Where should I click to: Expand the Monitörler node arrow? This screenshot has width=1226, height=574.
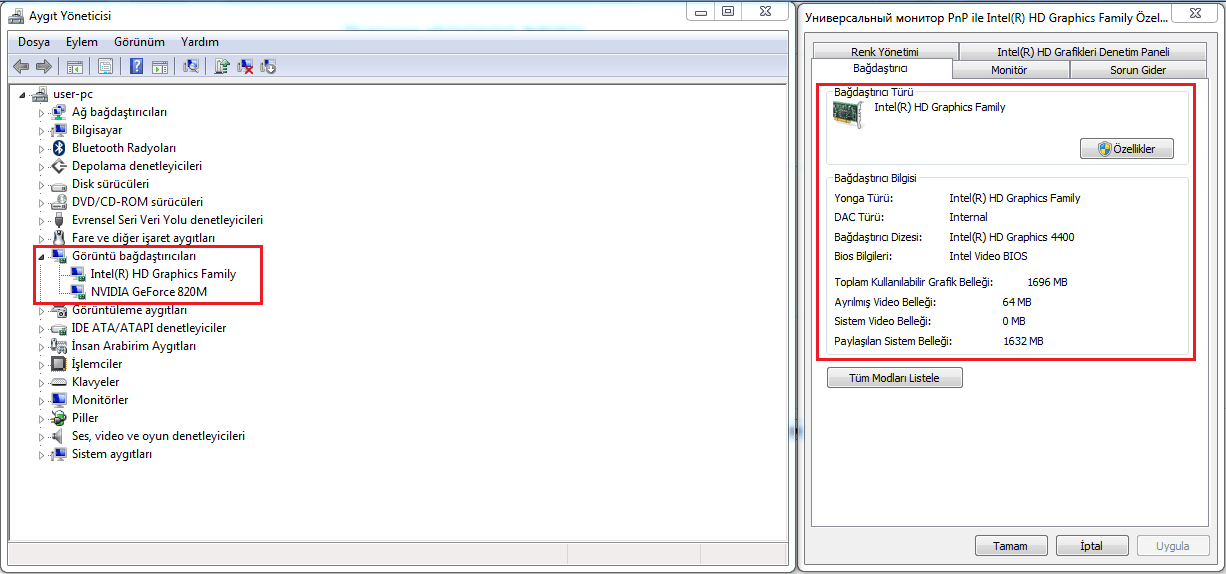42,401
